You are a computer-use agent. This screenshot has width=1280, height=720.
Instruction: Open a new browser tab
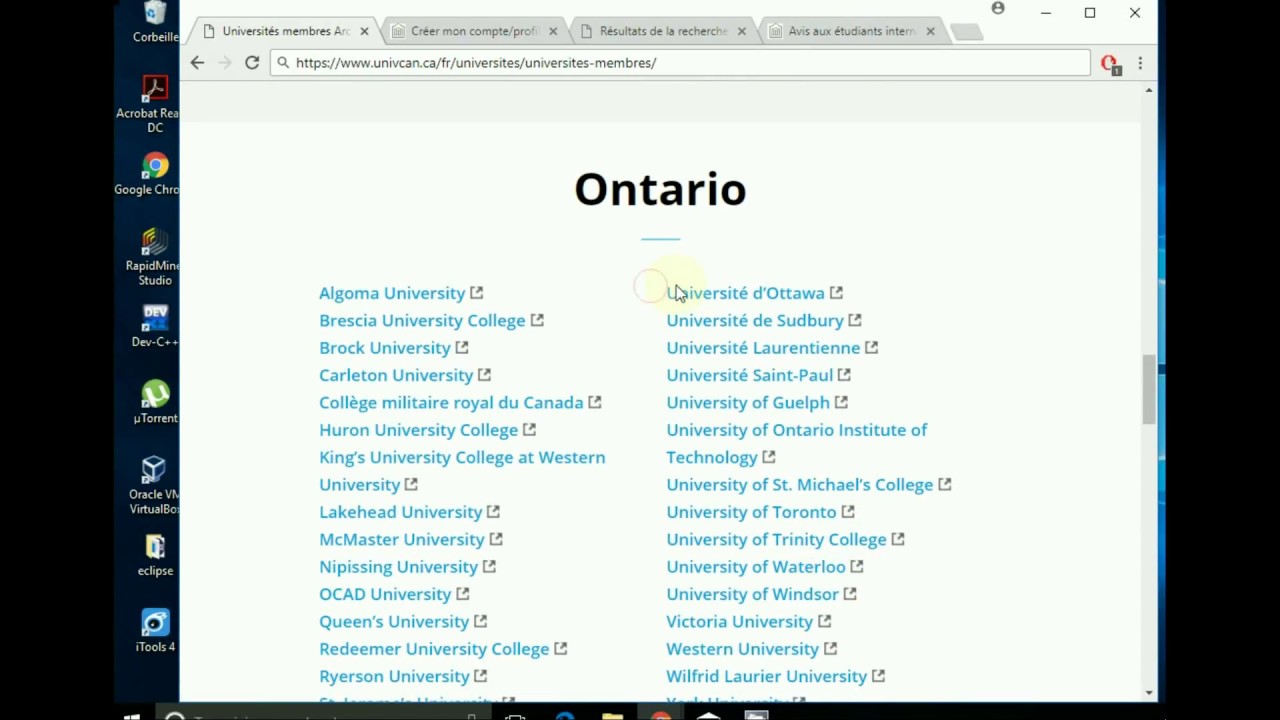click(x=965, y=32)
